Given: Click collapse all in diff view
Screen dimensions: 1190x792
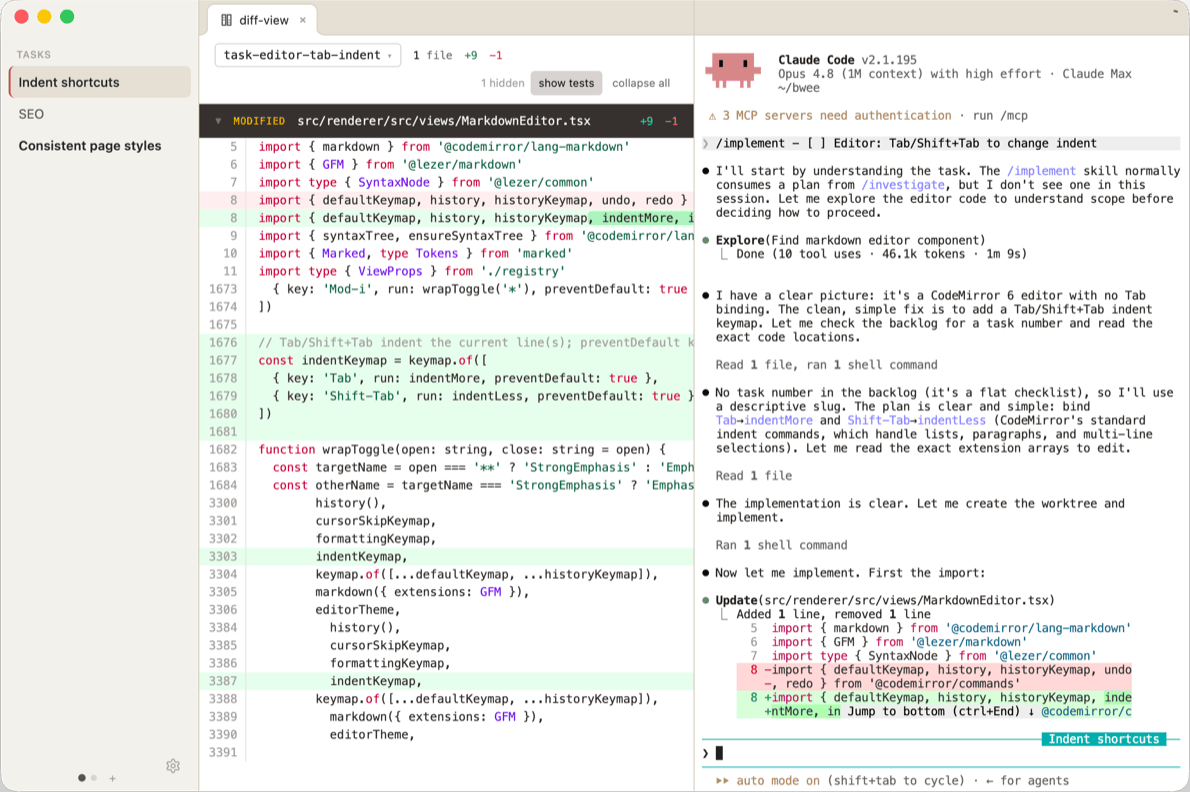Looking at the screenshot, I should coord(641,83).
